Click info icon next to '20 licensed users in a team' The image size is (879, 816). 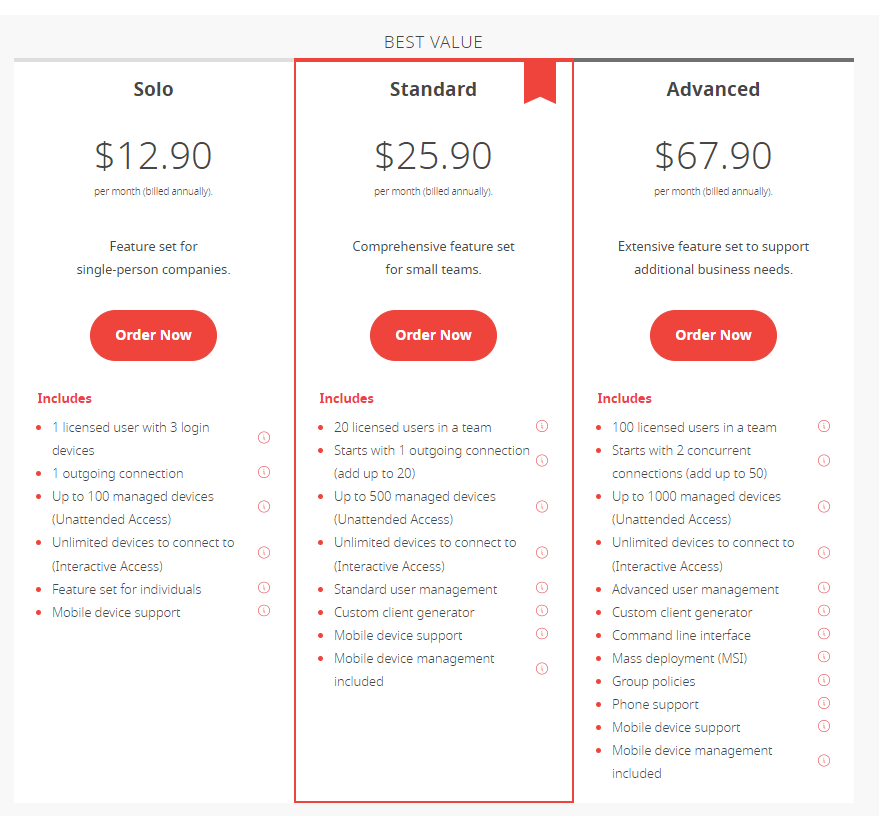(542, 426)
